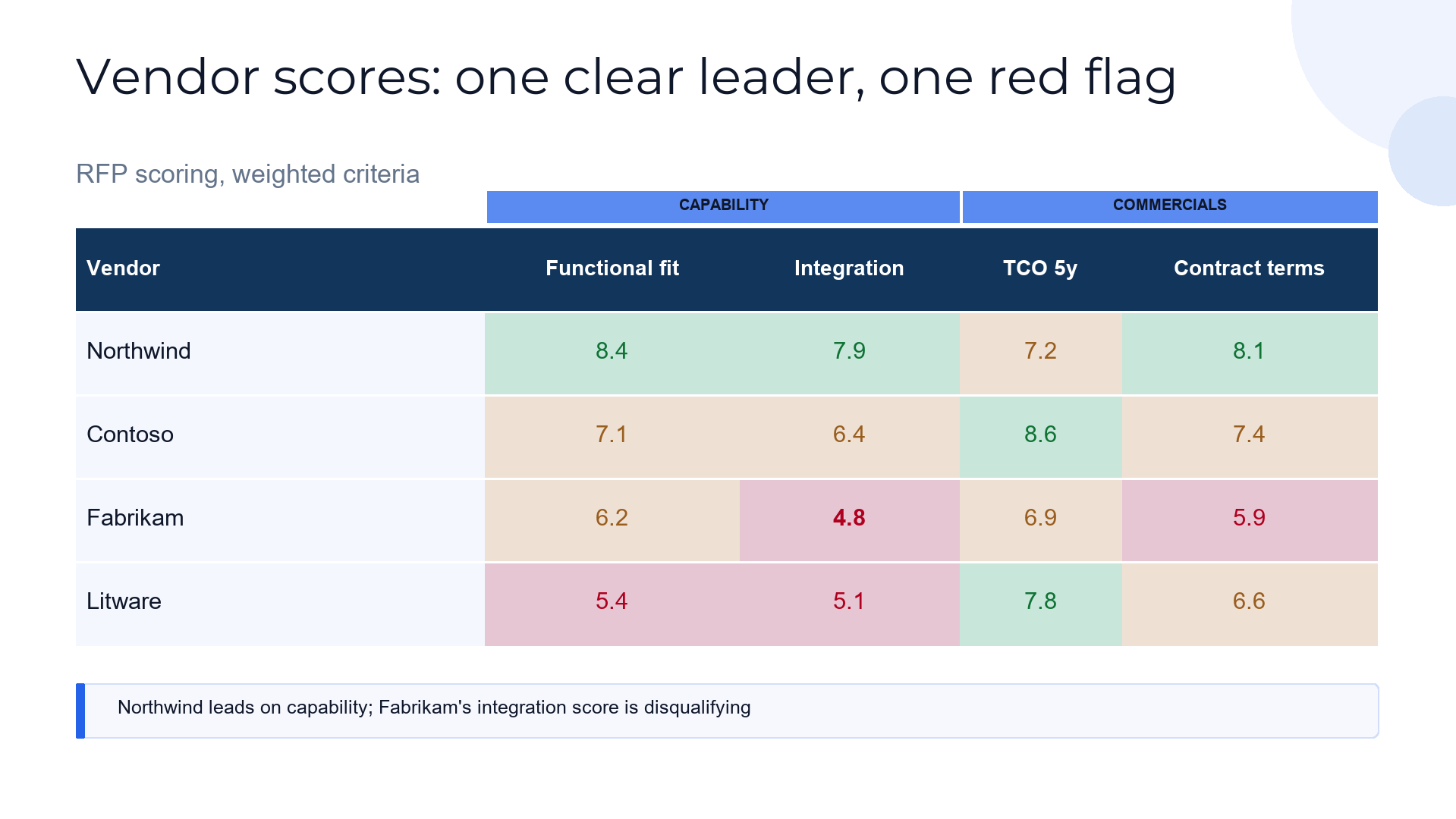The height and width of the screenshot is (819, 1456).
Task: Click the Contract terms column header
Action: click(1249, 268)
